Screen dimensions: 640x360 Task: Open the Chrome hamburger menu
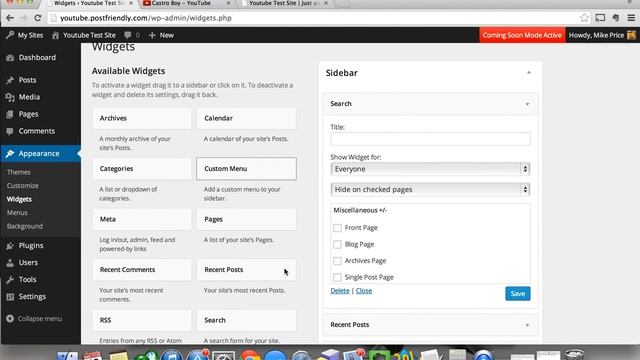(631, 18)
